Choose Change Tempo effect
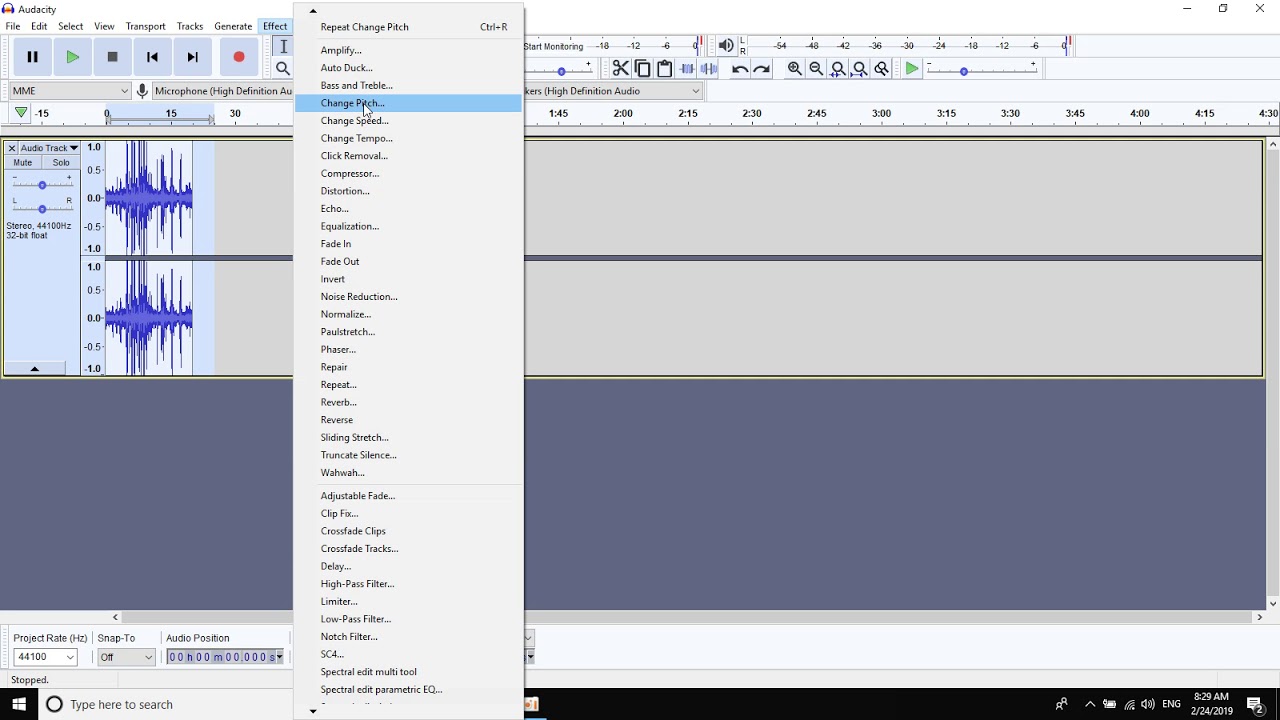This screenshot has width=1280, height=720. click(x=408, y=138)
